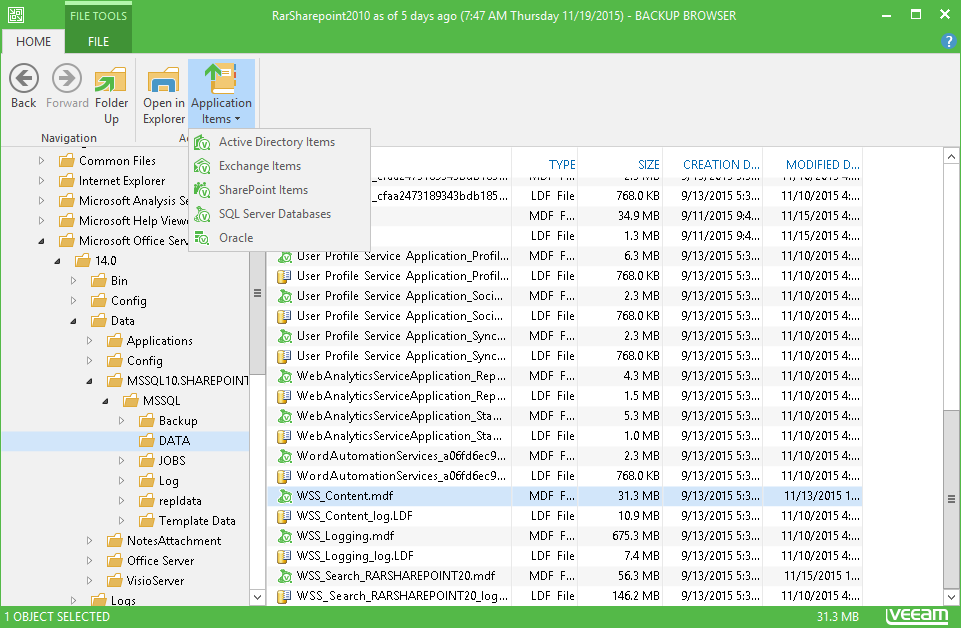Sort by the CREATION D... column header
Image resolution: width=961 pixels, height=628 pixels.
721,164
